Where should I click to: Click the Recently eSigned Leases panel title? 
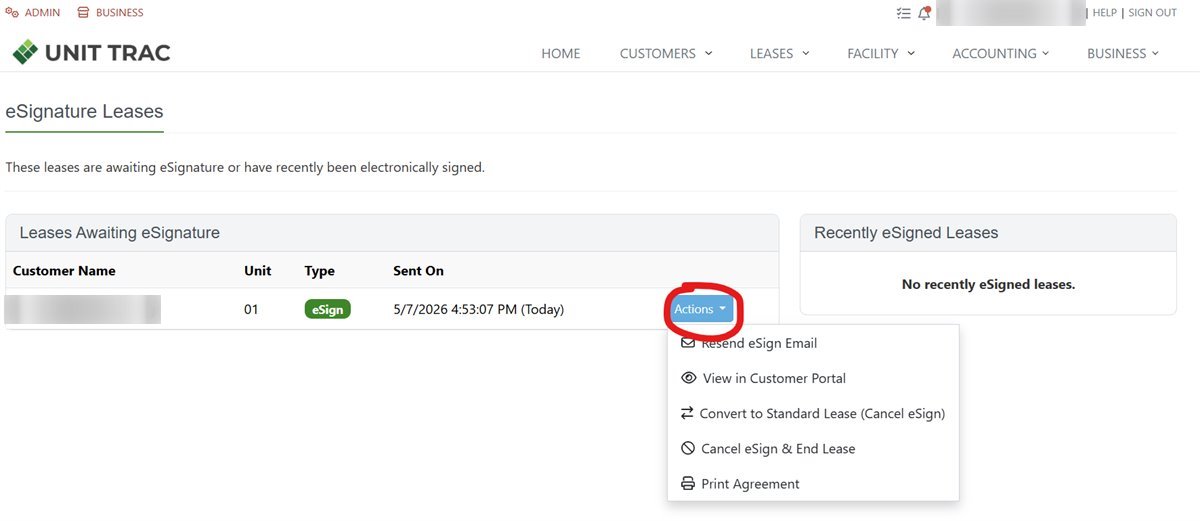[x=906, y=233]
